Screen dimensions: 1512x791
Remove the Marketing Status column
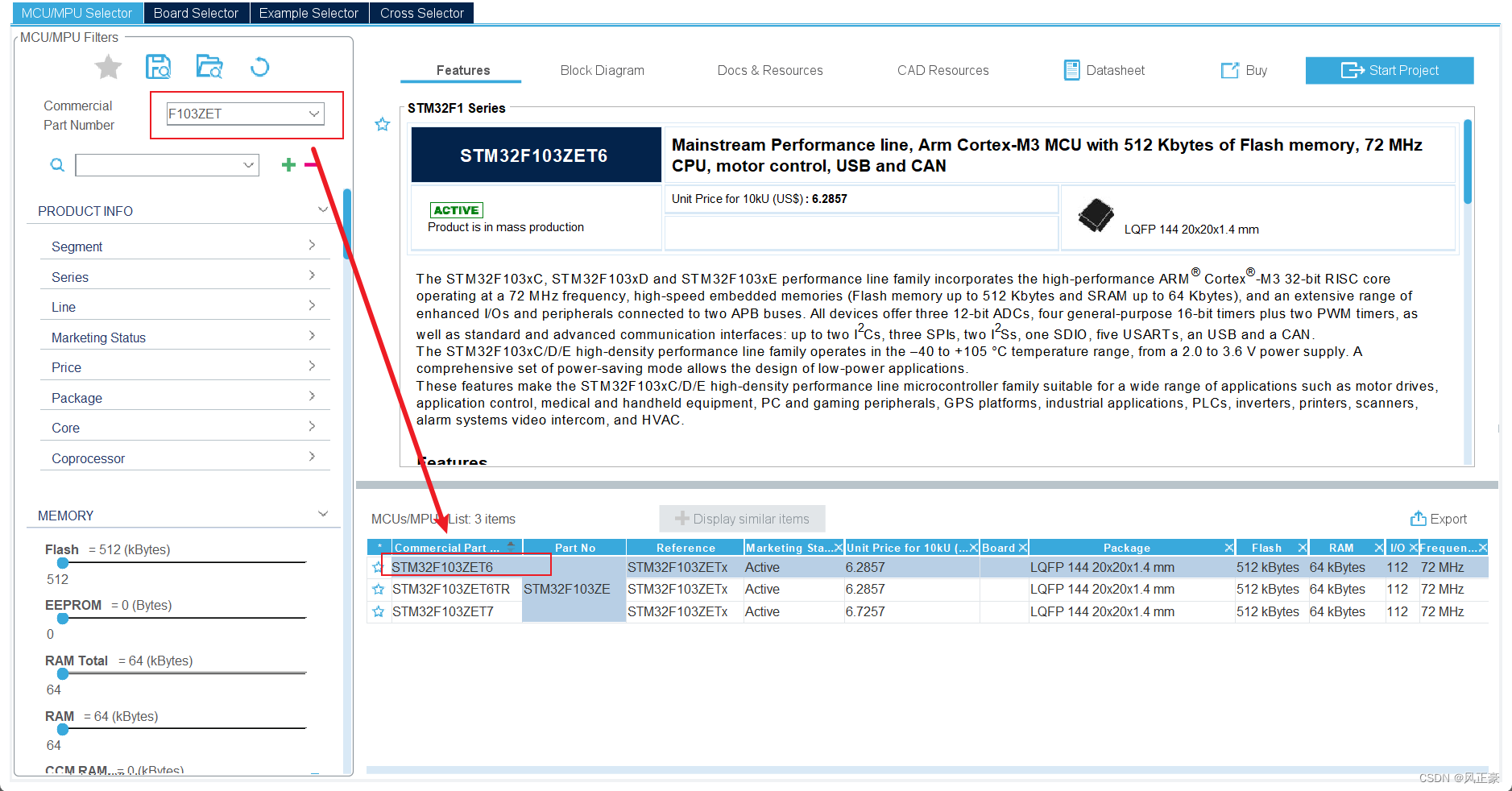coord(838,548)
